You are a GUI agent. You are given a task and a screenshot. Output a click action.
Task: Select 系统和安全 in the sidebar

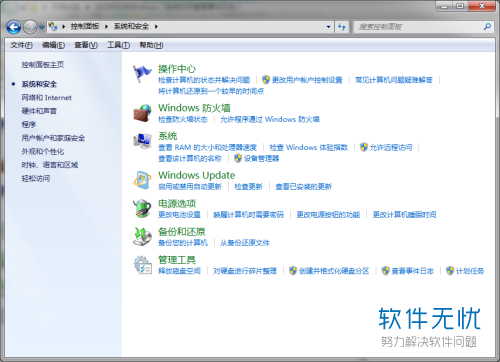coord(39,84)
